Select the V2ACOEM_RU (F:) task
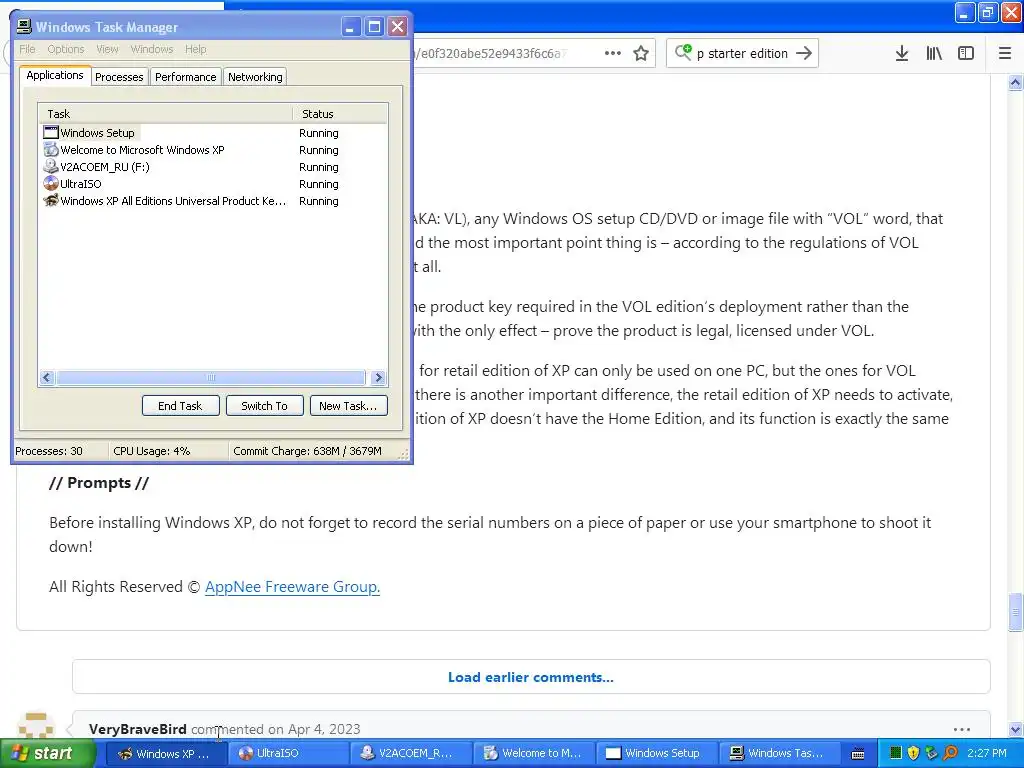The height and width of the screenshot is (768, 1024). 213,167
